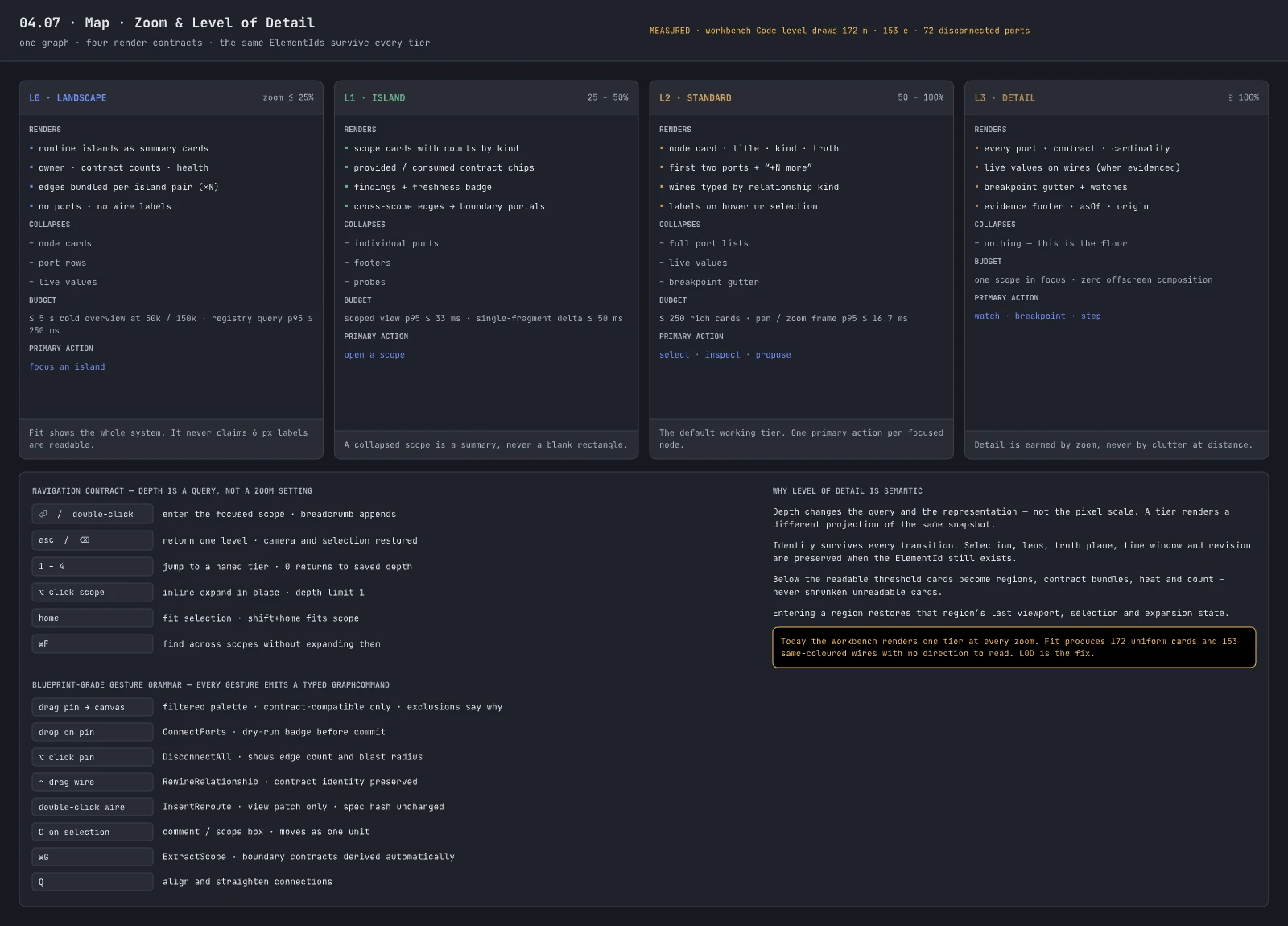Click the '≥ 100%' zoom range label
The image size is (1288, 926).
pyautogui.click(x=1244, y=97)
